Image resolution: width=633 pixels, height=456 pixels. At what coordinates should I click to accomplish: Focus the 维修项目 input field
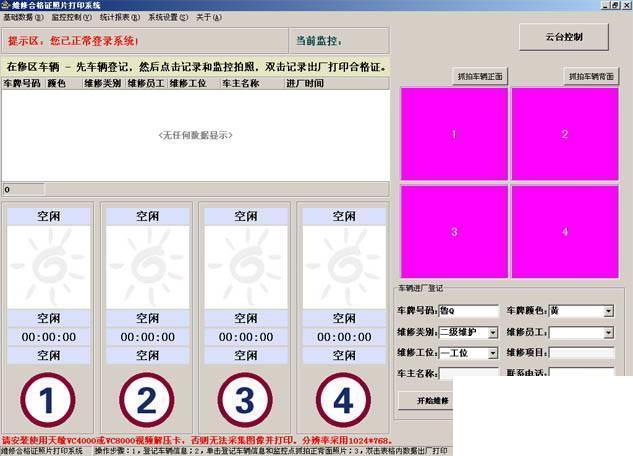click(x=581, y=353)
